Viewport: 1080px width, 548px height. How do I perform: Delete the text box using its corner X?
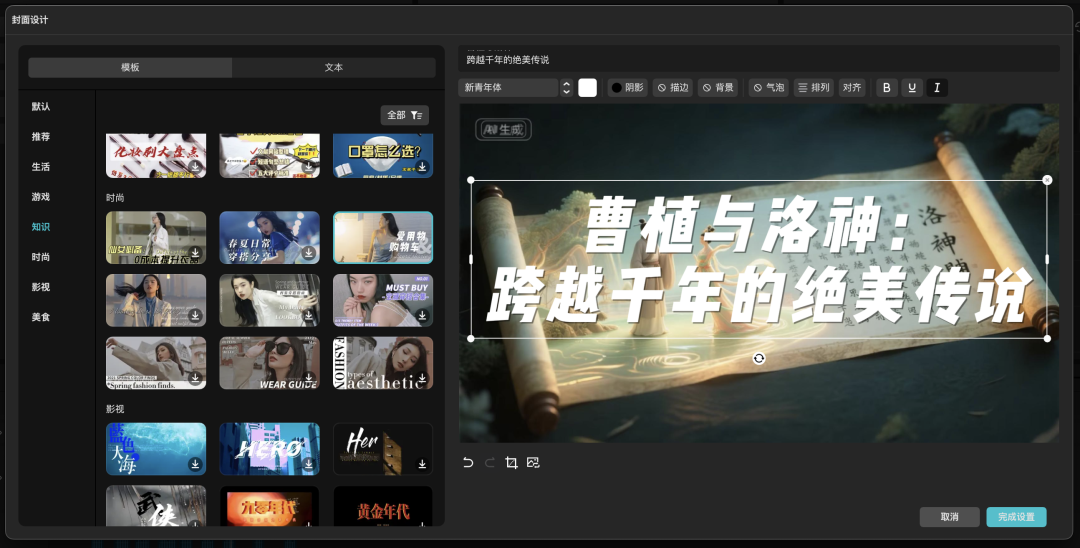coord(1047,180)
